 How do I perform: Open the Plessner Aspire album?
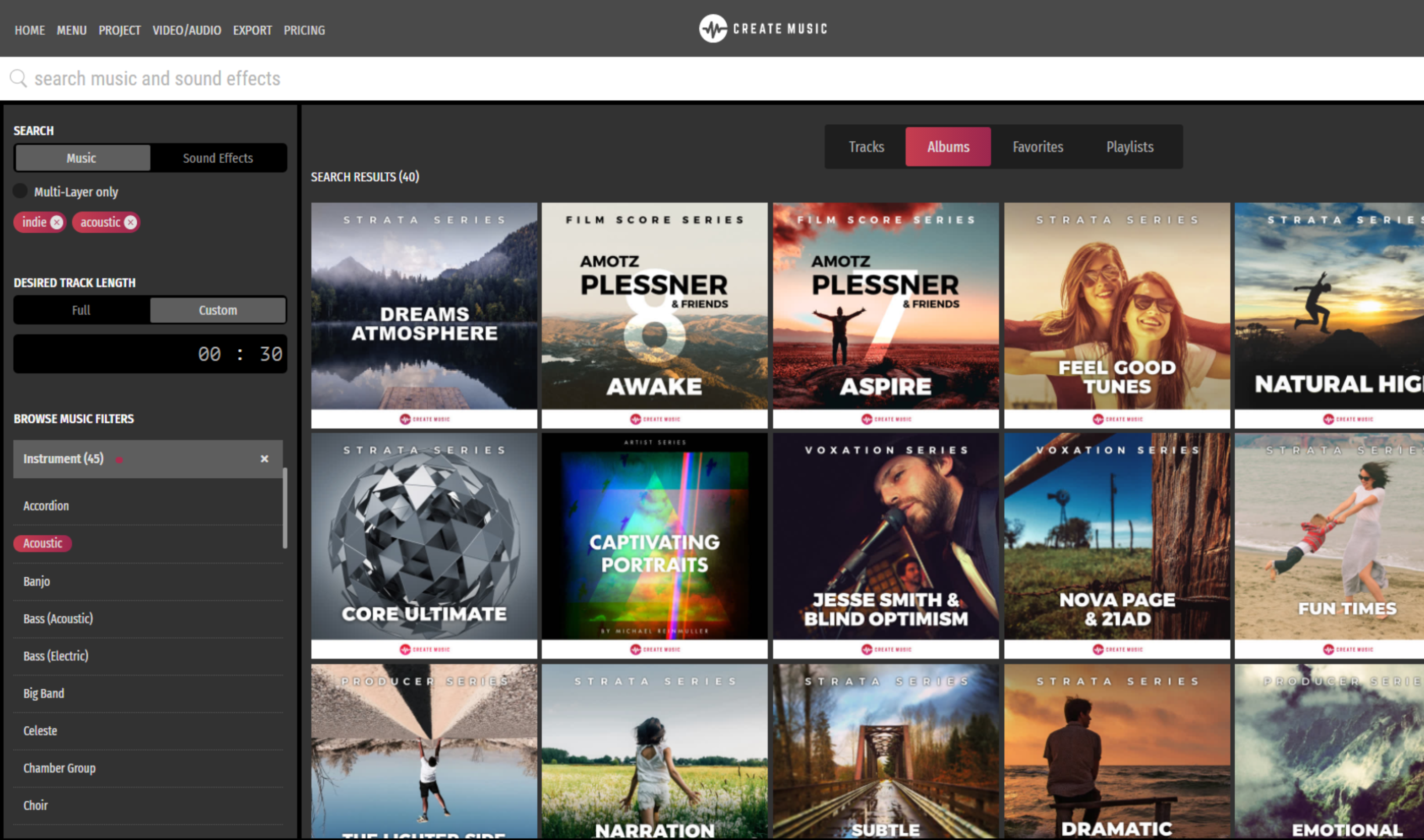(x=885, y=315)
